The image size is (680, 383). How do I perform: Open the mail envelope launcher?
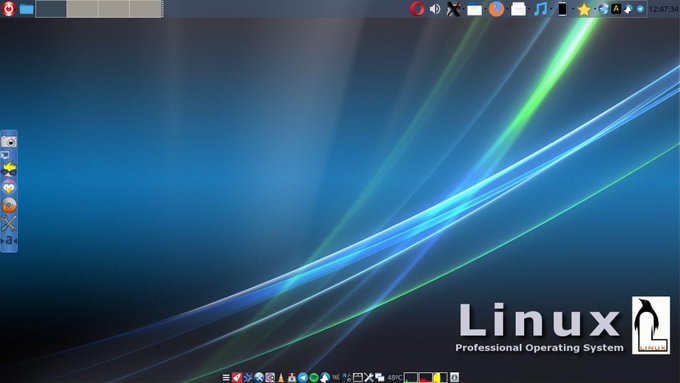[x=518, y=9]
